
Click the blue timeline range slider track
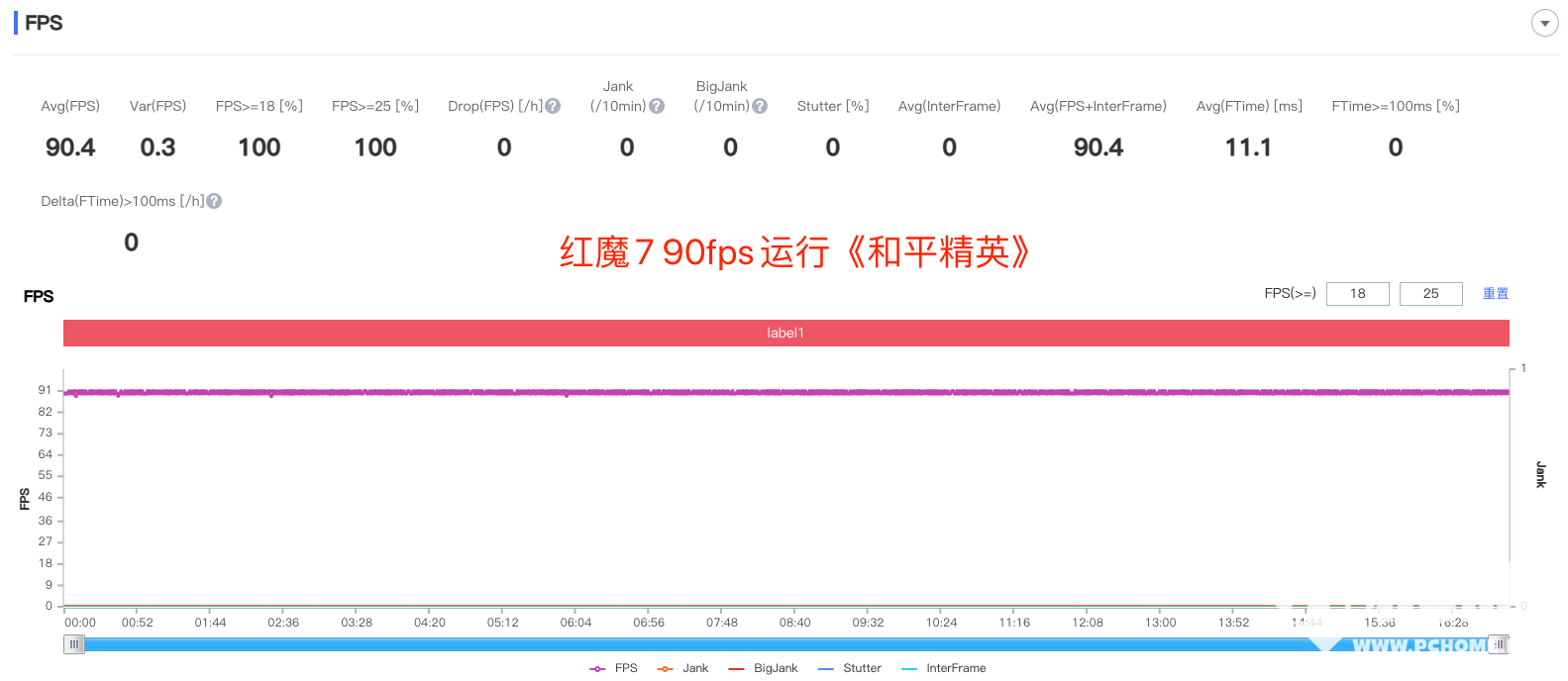(x=786, y=644)
